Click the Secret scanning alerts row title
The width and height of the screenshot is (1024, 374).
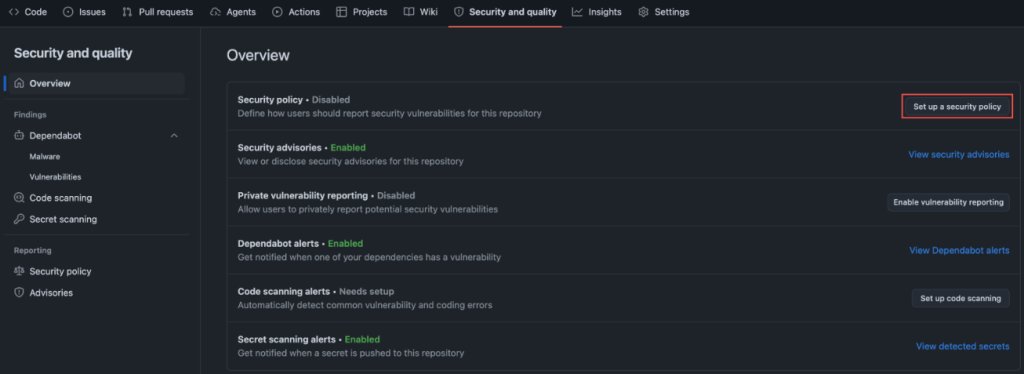point(287,339)
